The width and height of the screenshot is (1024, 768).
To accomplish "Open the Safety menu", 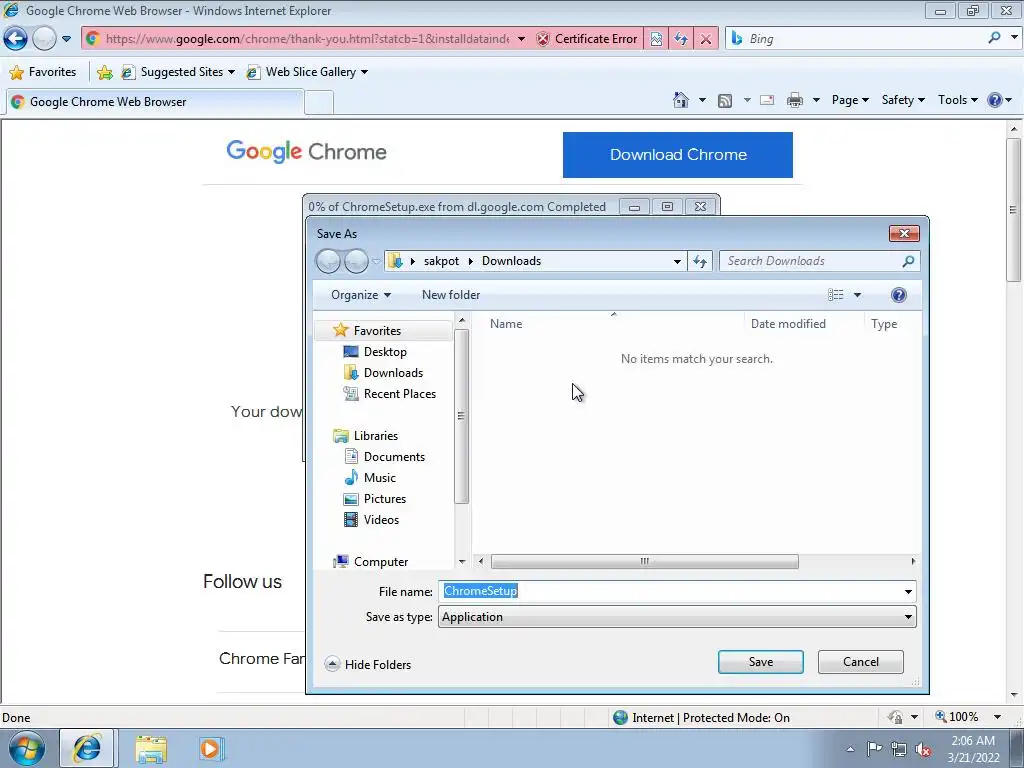I will point(903,100).
